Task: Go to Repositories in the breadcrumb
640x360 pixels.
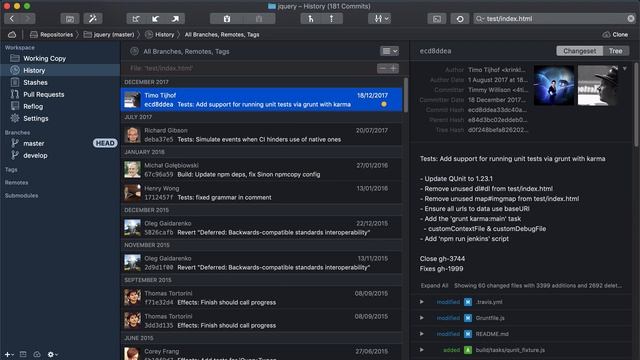Action: (x=51, y=35)
